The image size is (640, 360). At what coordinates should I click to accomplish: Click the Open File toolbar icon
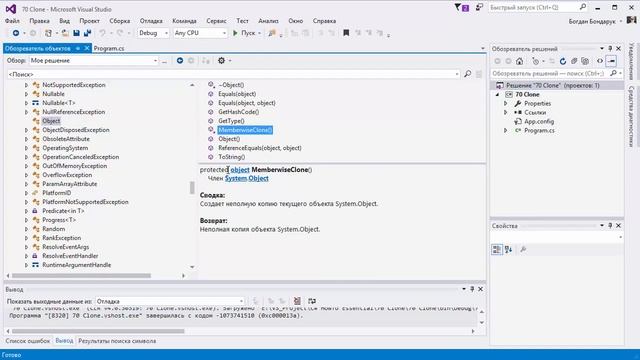tap(65, 33)
